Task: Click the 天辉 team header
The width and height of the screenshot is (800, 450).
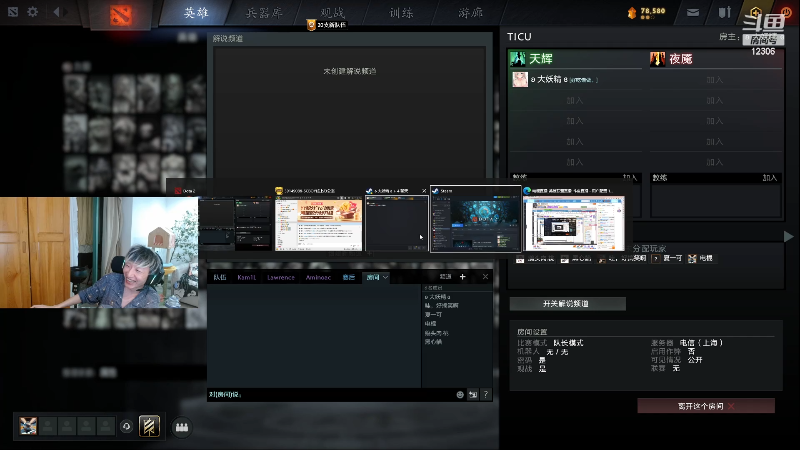Action: tap(575, 59)
